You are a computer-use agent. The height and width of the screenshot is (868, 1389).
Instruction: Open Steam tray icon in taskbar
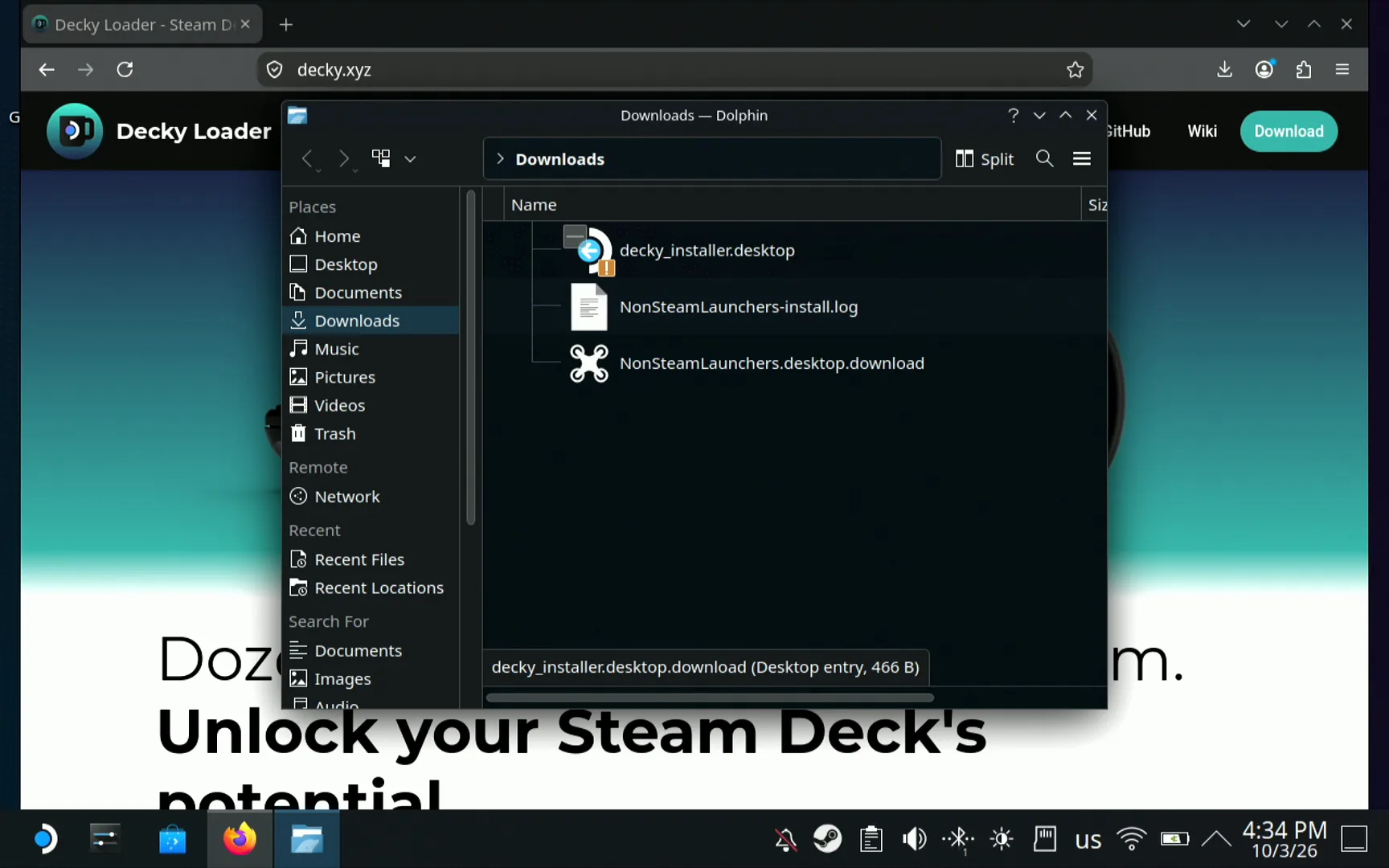[x=828, y=839]
